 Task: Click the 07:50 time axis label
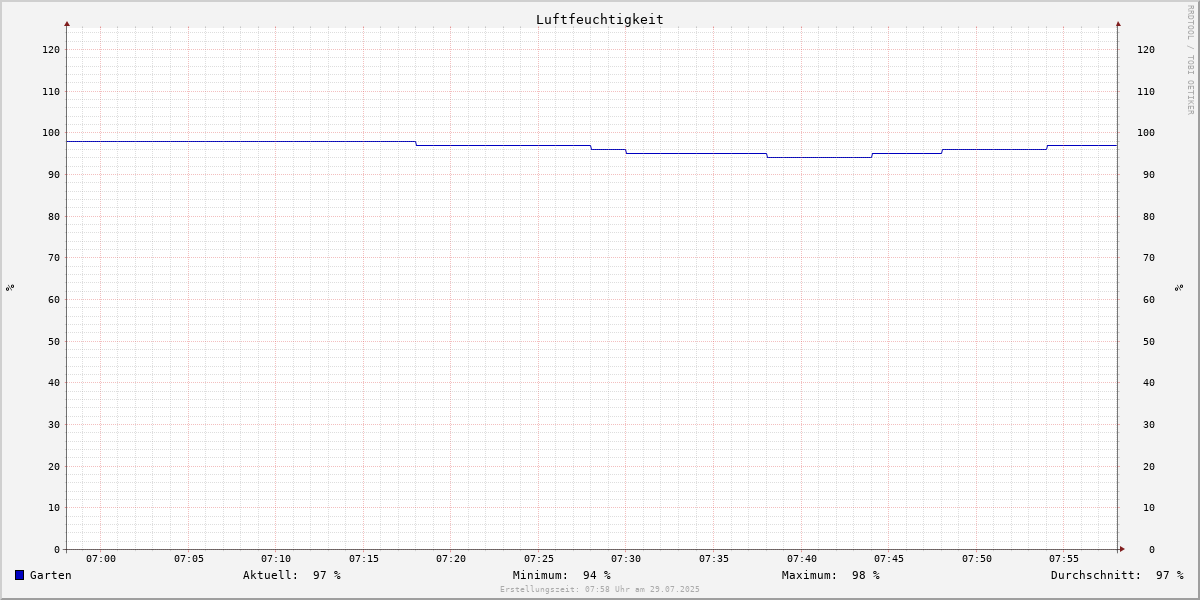pos(977,559)
